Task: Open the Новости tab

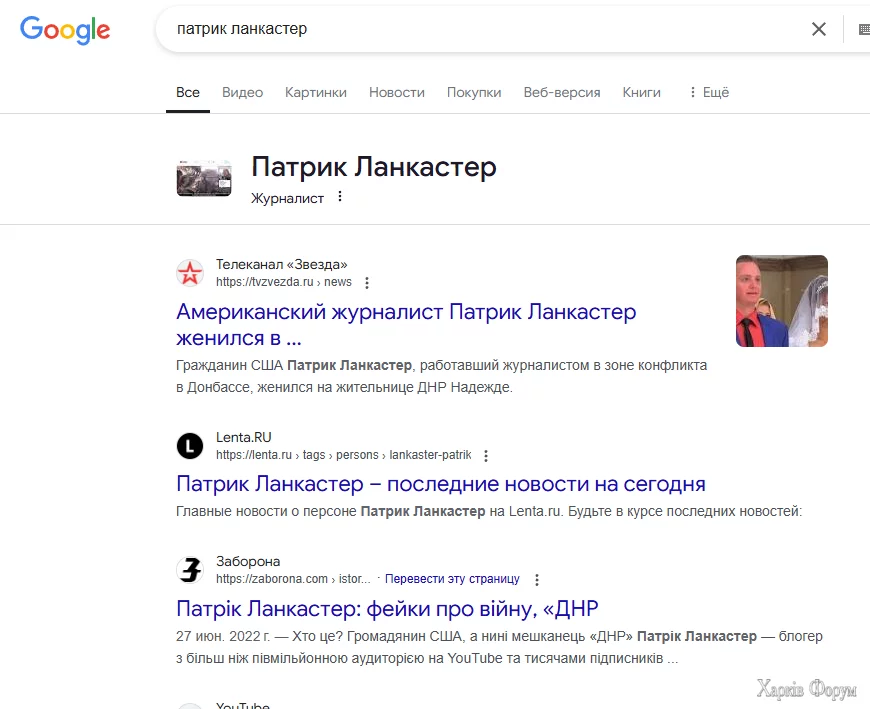Action: tap(397, 92)
